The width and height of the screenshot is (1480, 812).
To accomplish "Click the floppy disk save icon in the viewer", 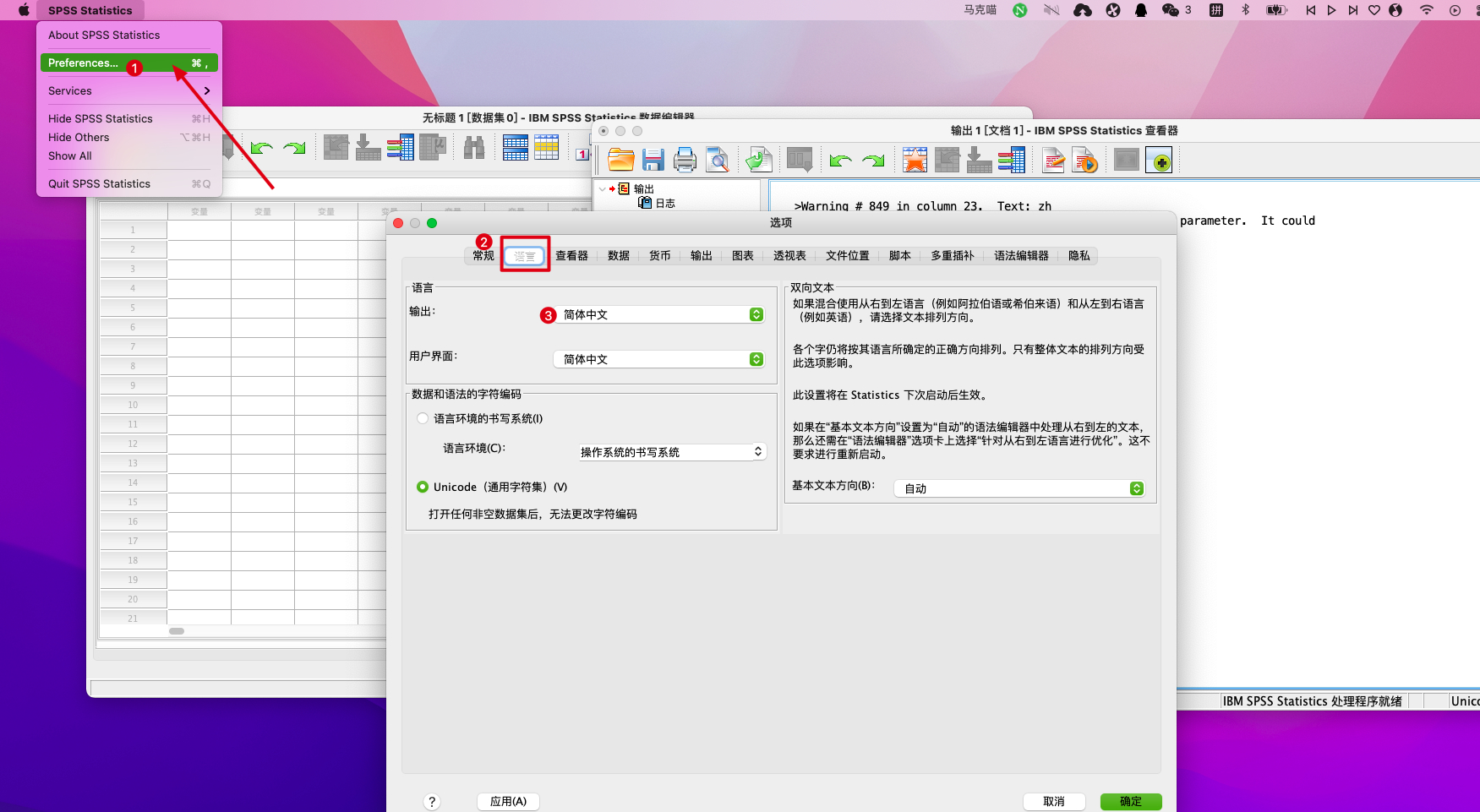I will [x=653, y=160].
